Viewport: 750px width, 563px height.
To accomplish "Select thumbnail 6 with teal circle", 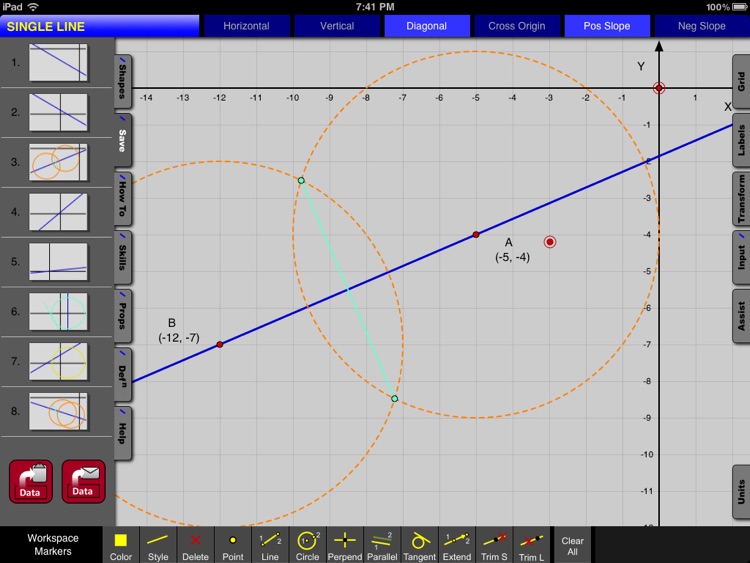I will (58, 311).
